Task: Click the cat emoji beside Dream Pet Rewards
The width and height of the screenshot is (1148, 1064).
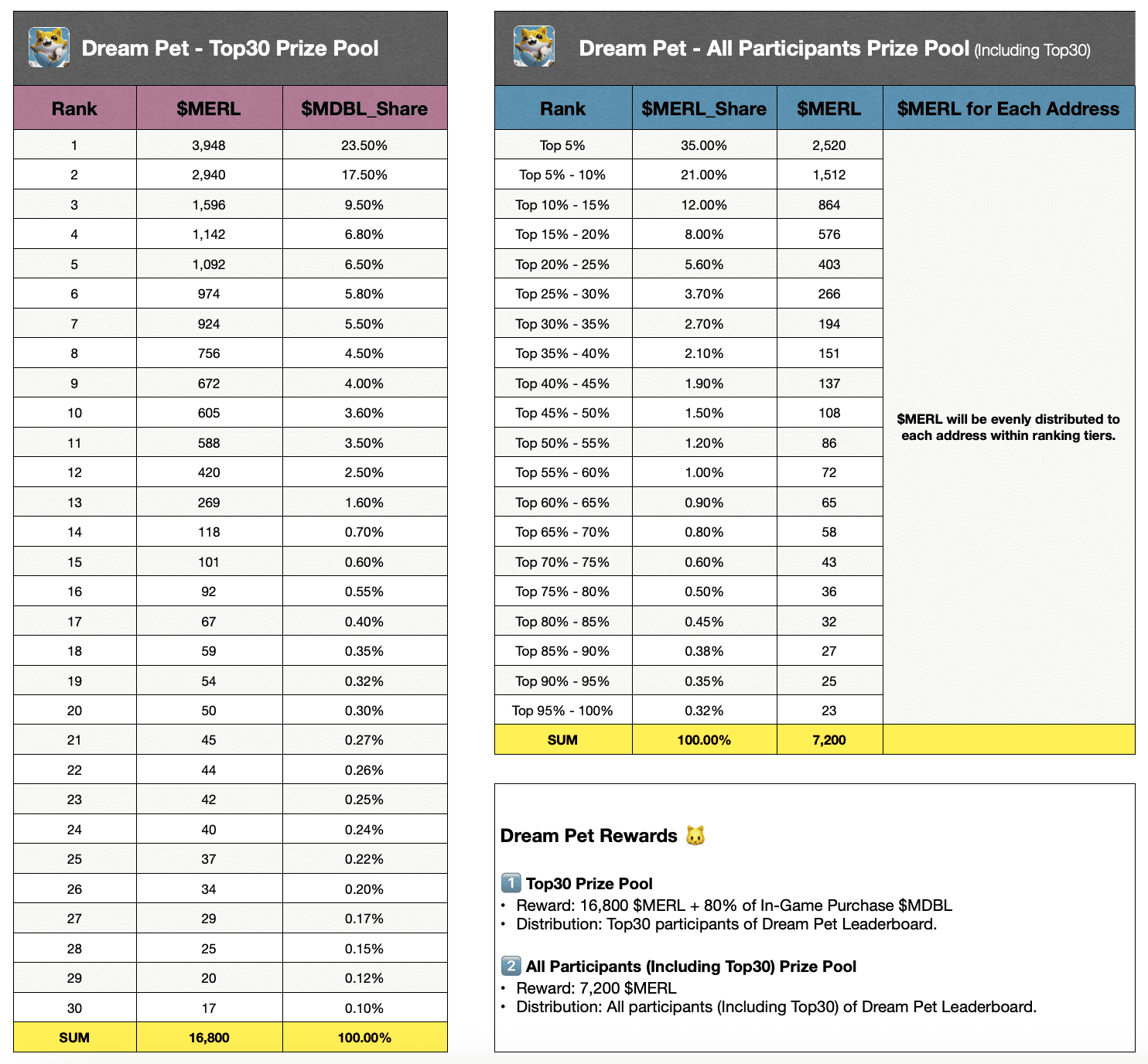Action: point(695,836)
